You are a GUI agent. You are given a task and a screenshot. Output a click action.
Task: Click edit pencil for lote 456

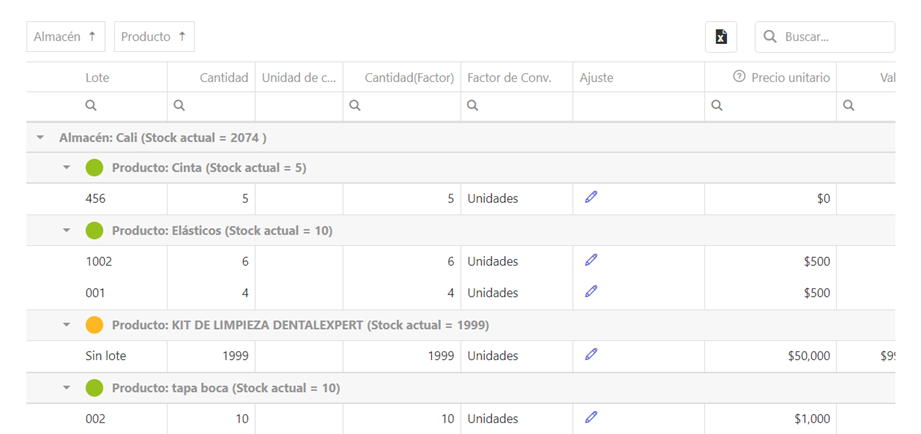pyautogui.click(x=591, y=197)
